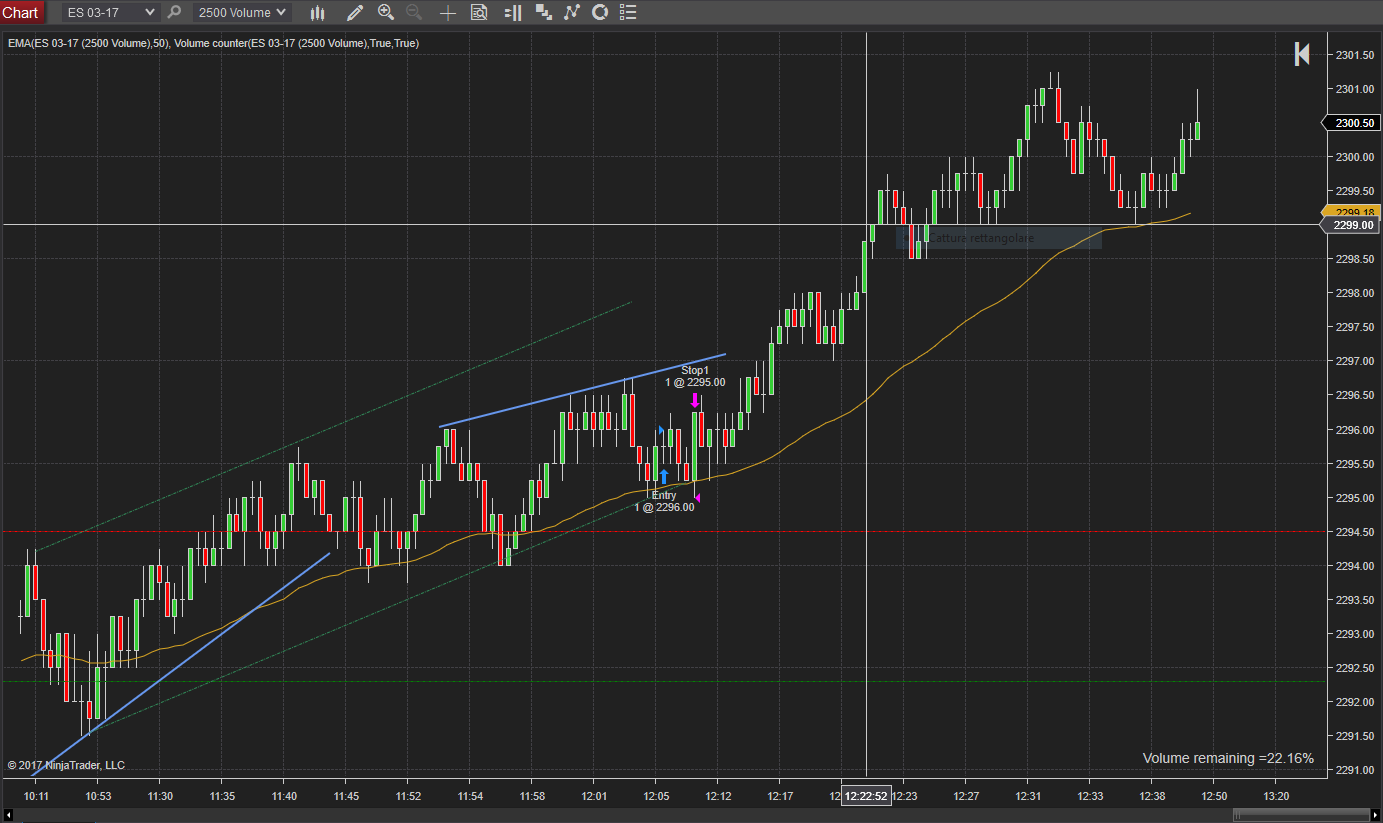This screenshot has height=823, width=1383.
Task: Click the Entry 1 @ 2296.00 label
Action: (664, 501)
